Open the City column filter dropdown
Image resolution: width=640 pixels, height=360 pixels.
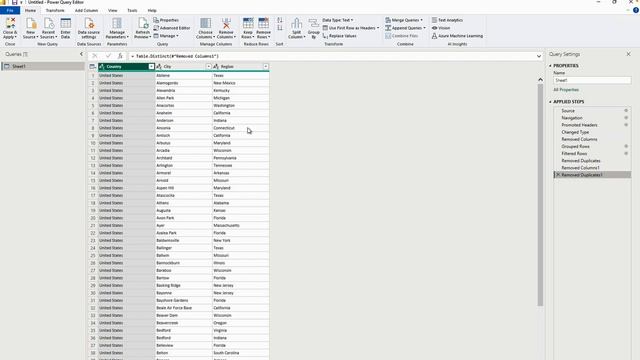(x=209, y=67)
